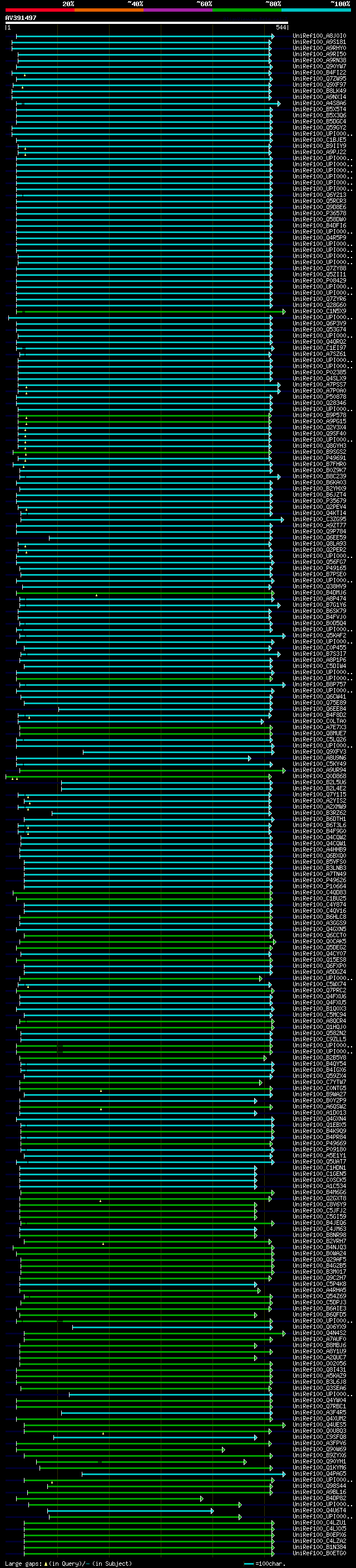Screen dimensions: 356x1568
Task: Open hit UniRef100_C1BJE5
Action: pos(319,140)
